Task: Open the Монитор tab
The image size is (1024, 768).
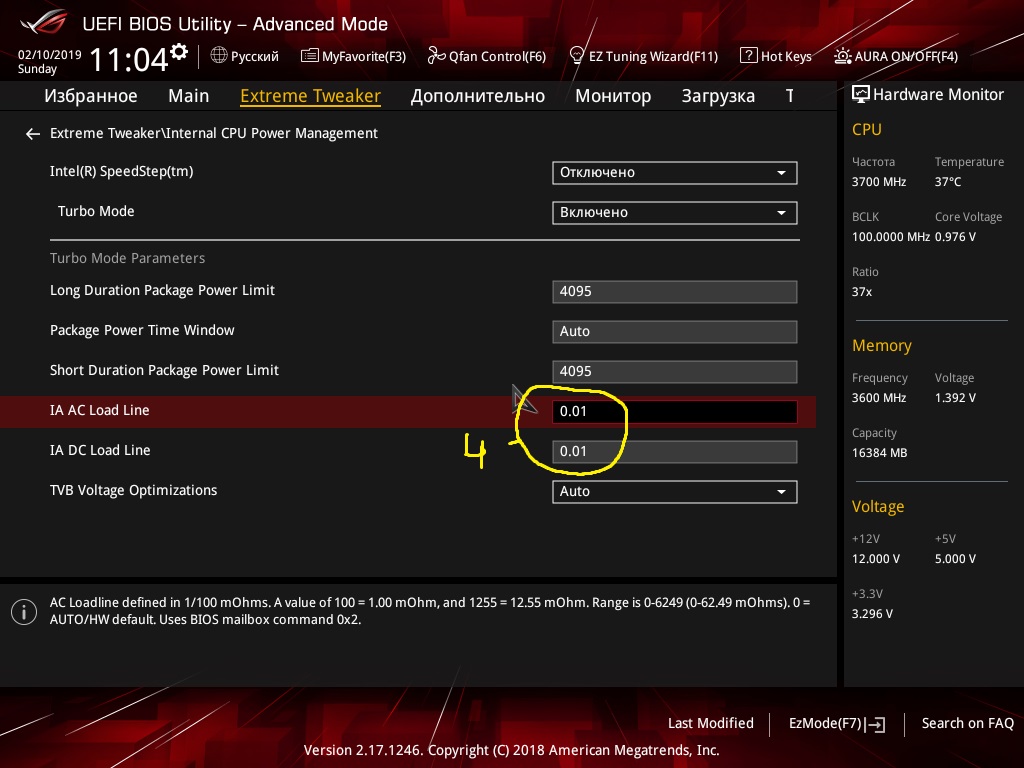Action: tap(613, 96)
